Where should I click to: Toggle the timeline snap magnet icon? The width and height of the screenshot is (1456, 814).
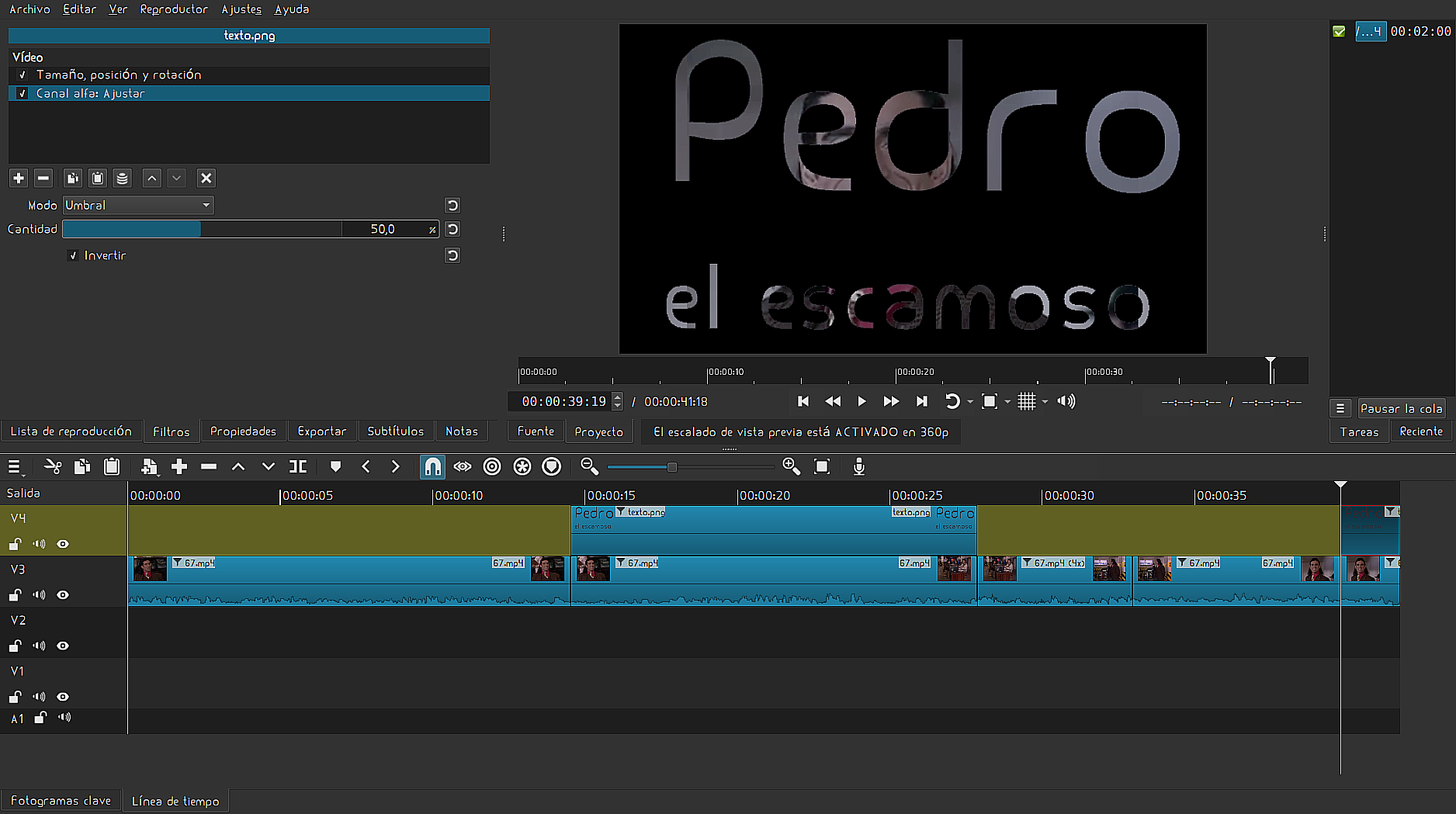432,466
